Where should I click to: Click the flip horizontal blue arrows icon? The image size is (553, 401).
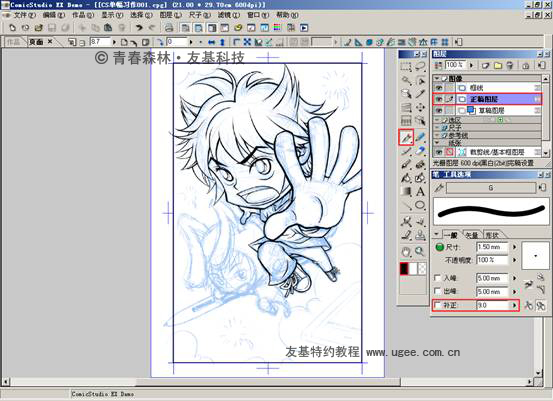click(212, 42)
